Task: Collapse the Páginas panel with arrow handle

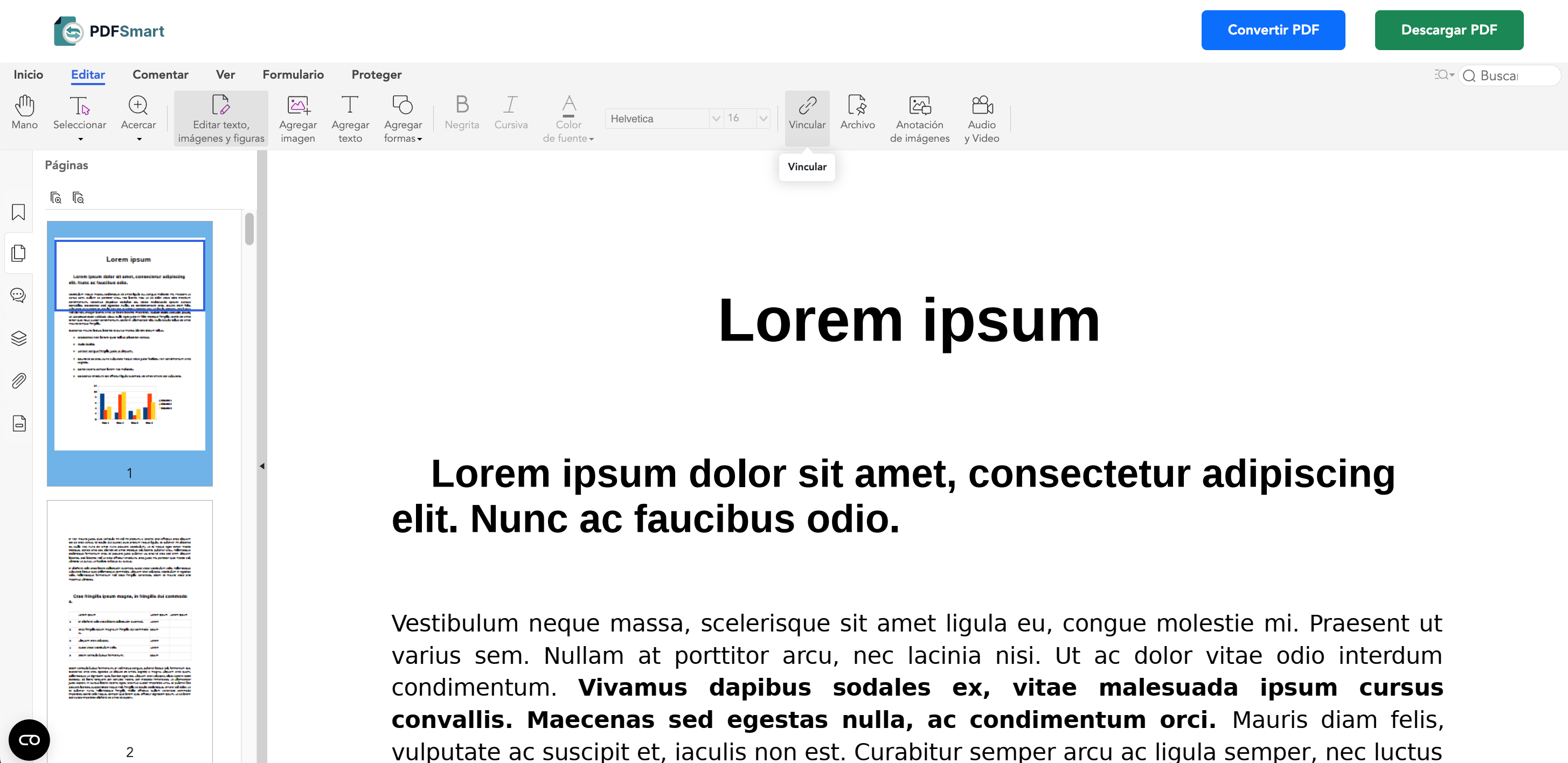Action: (262, 467)
